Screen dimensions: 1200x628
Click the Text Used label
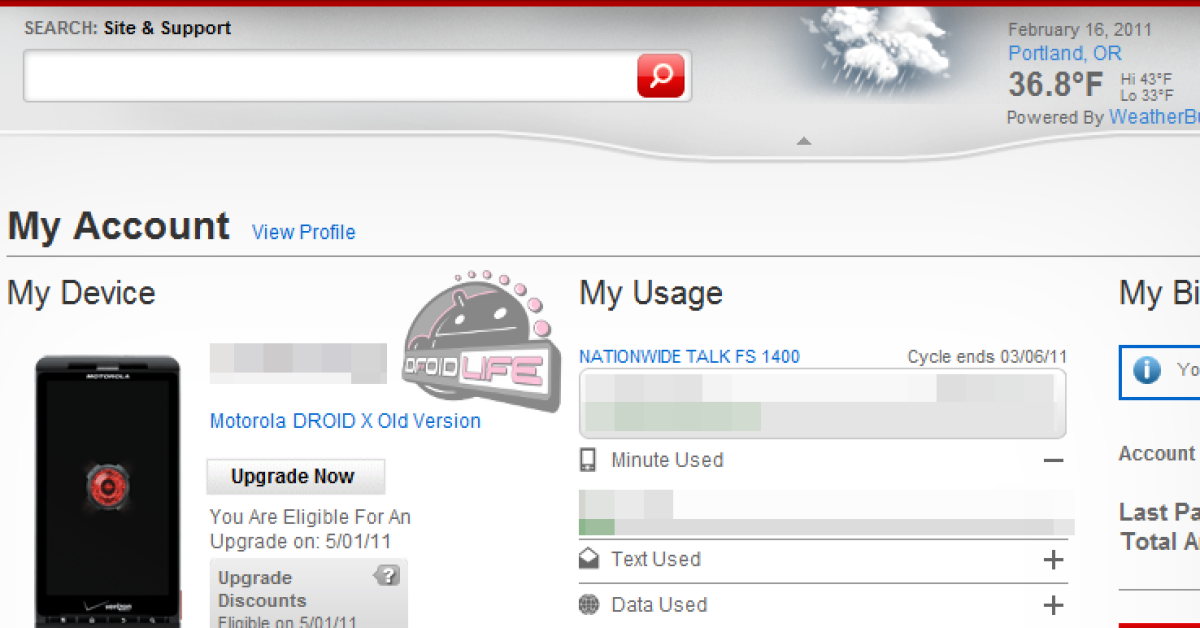click(x=656, y=559)
